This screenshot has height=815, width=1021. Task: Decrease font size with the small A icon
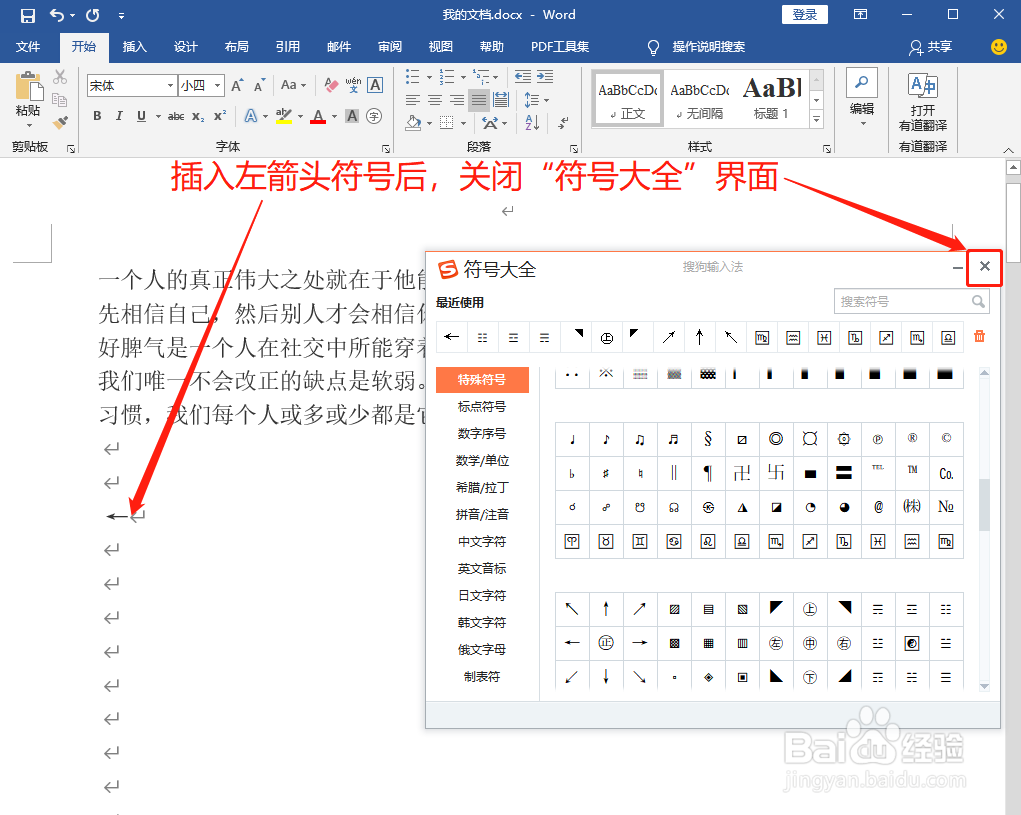click(259, 85)
